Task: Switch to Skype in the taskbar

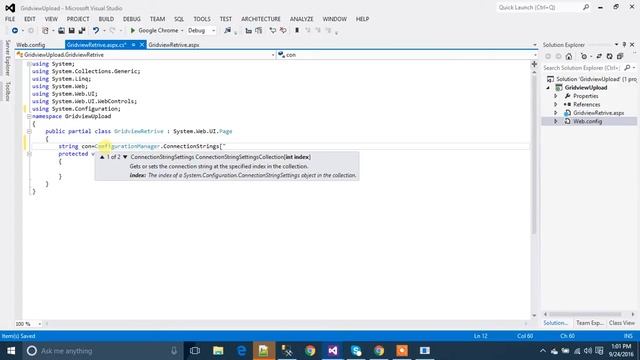Action: [356, 351]
